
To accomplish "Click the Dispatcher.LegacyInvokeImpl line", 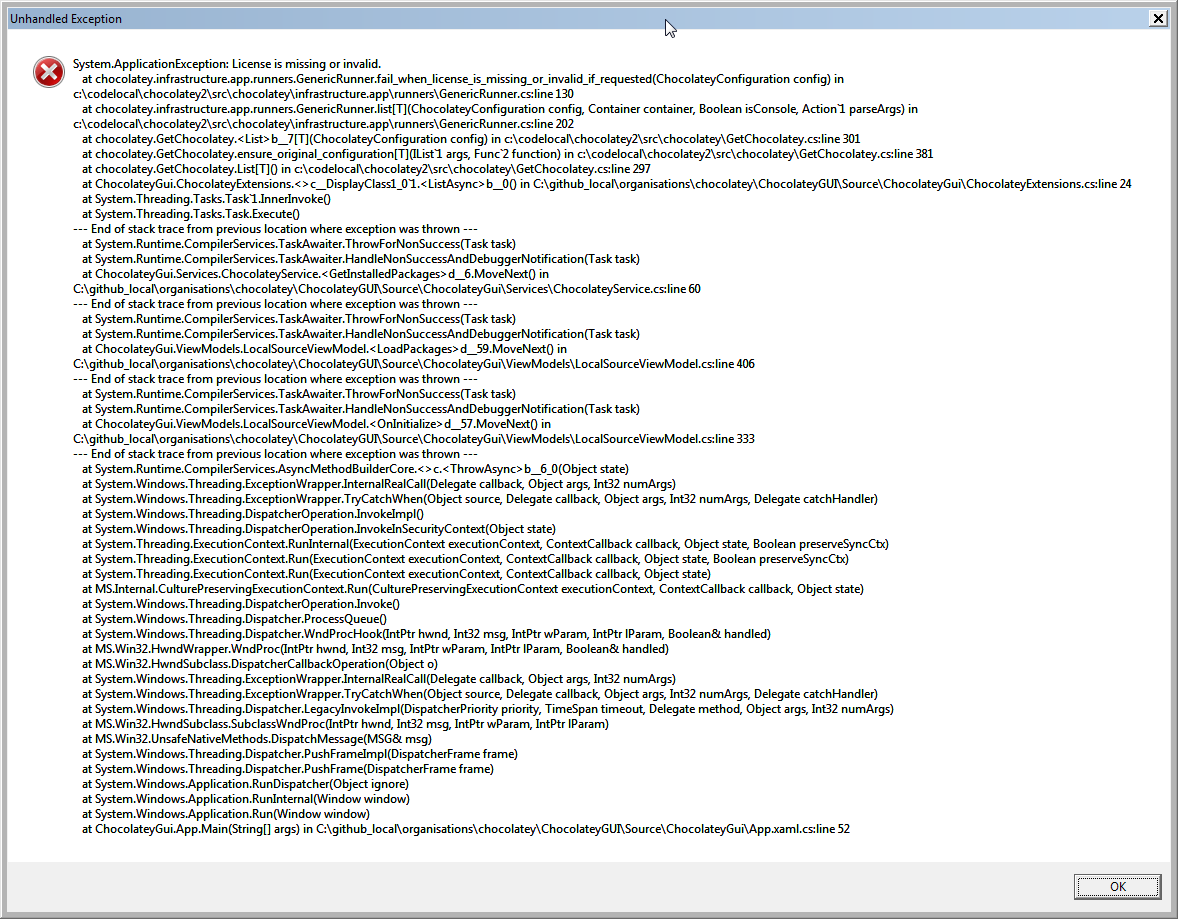I will pos(488,710).
